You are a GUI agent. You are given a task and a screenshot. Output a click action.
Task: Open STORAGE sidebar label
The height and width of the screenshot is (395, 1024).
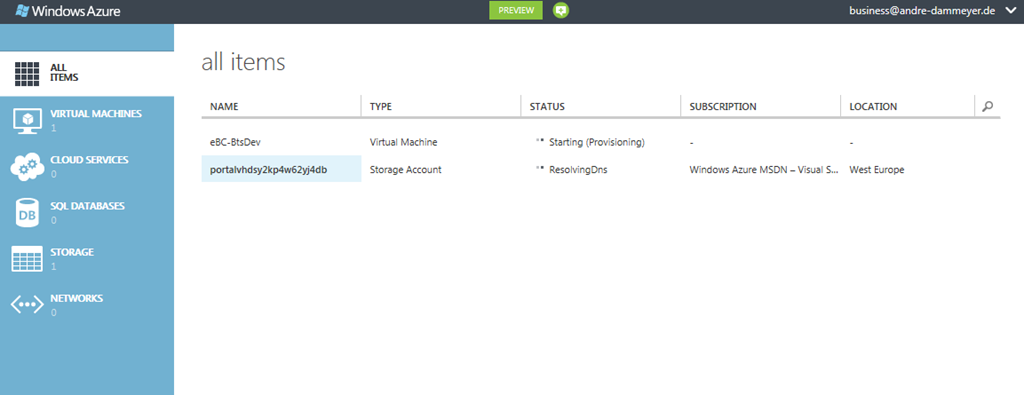point(72,252)
